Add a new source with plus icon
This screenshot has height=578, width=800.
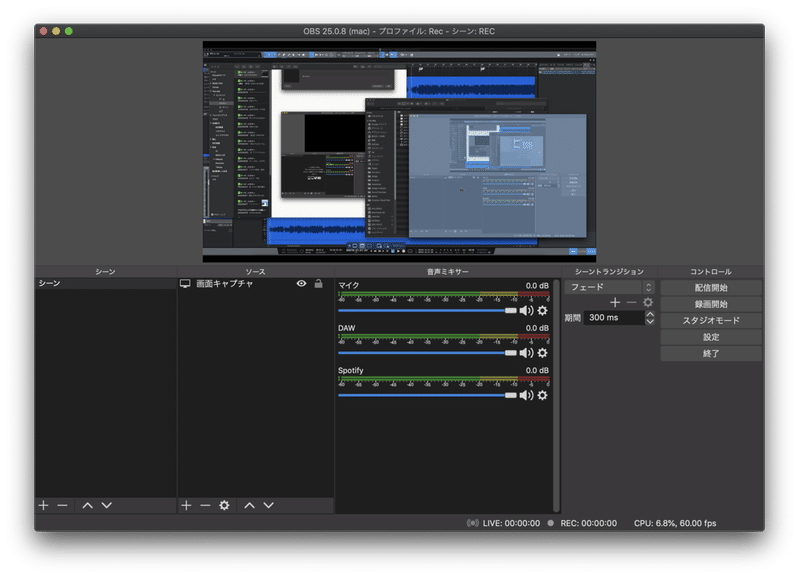pyautogui.click(x=186, y=505)
